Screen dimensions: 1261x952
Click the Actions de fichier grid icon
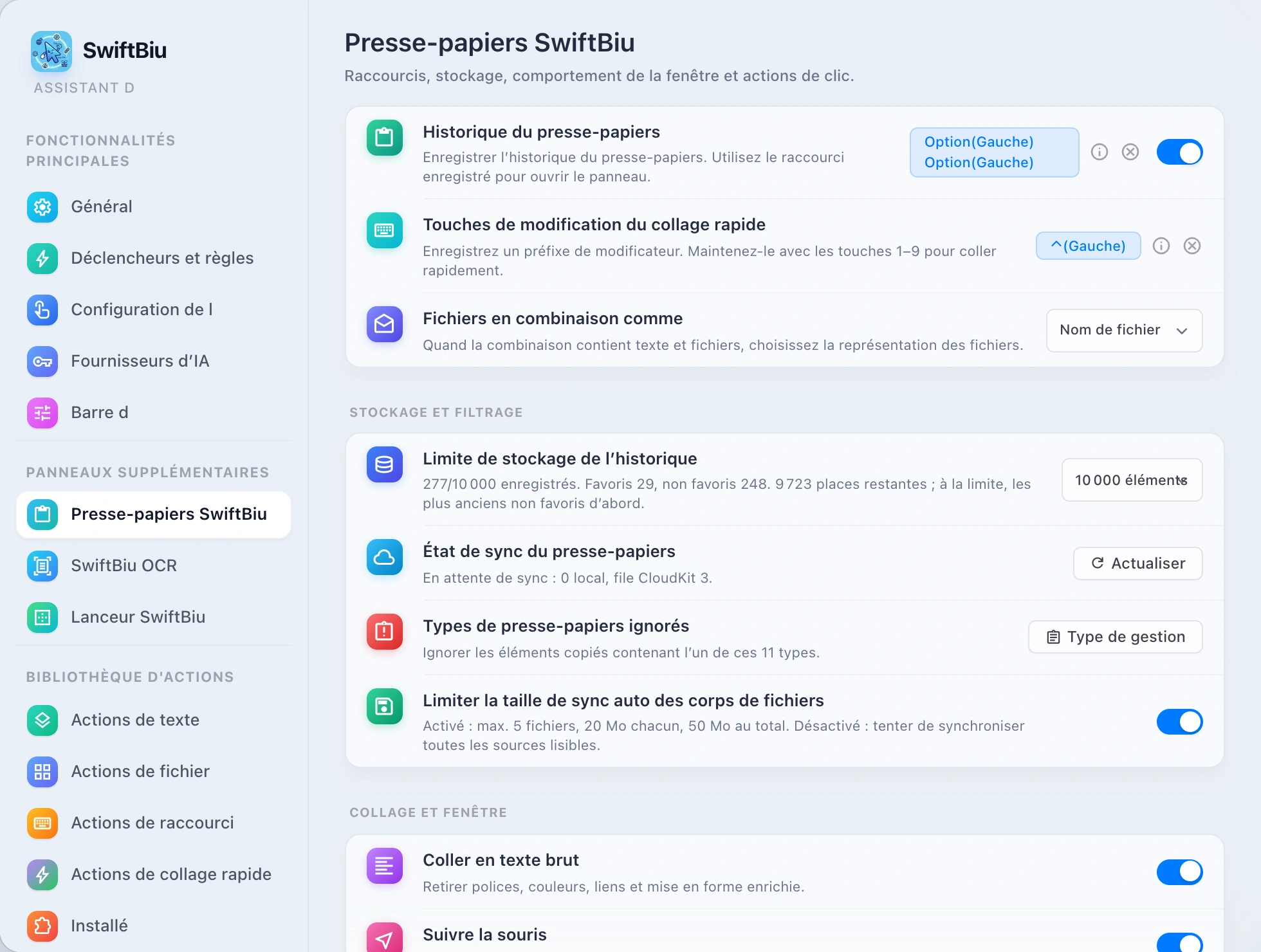42,772
